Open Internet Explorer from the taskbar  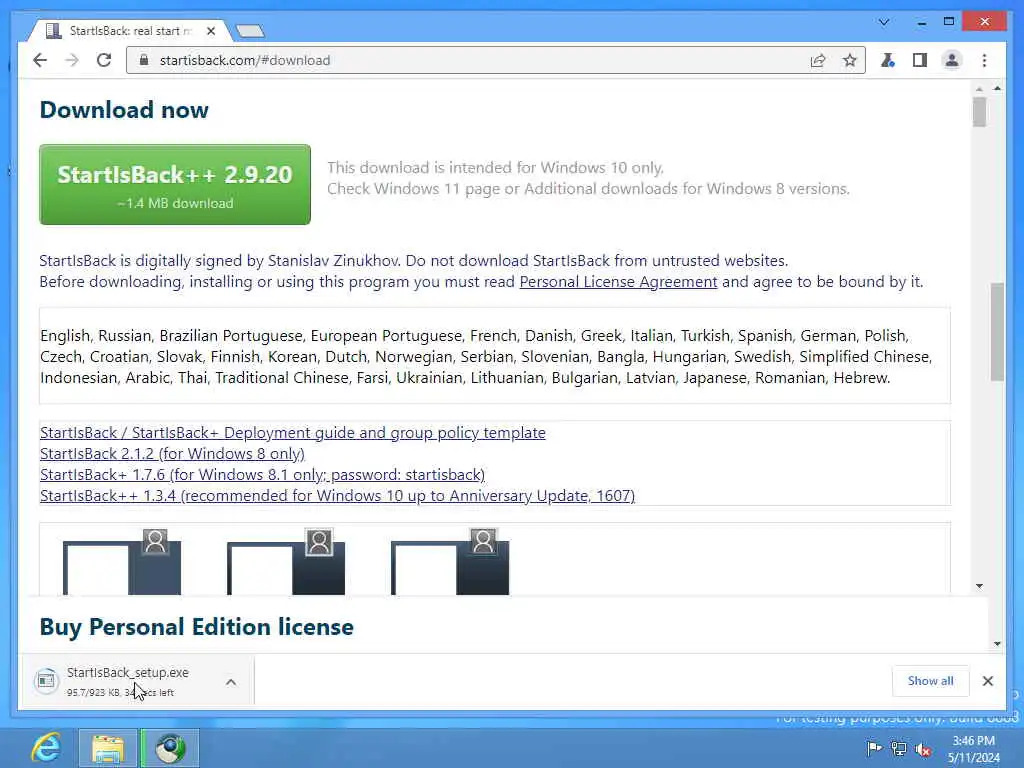coord(46,748)
